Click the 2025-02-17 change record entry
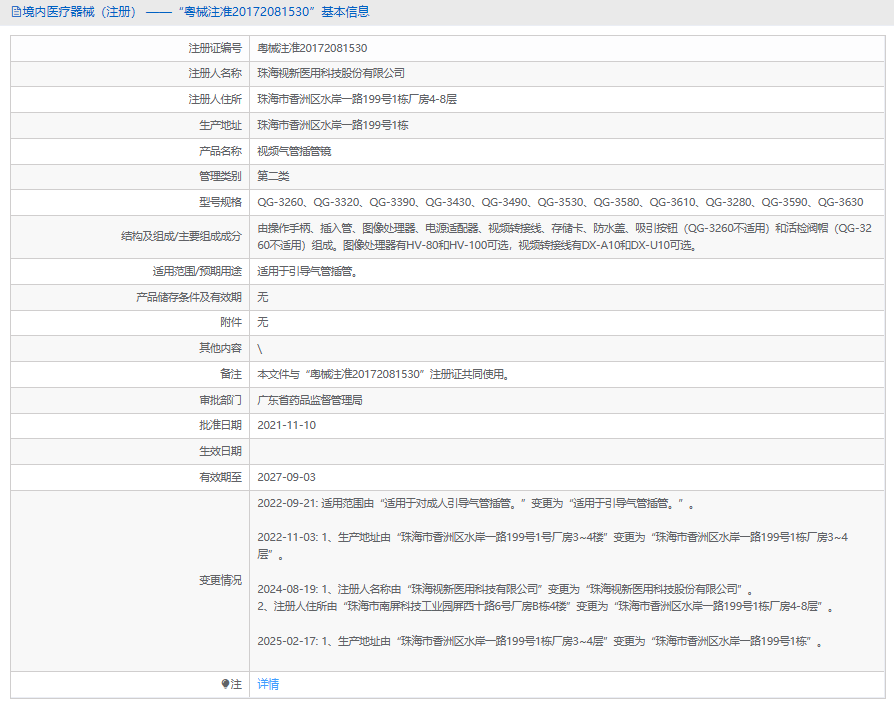This screenshot has height=705, width=894. (540, 641)
